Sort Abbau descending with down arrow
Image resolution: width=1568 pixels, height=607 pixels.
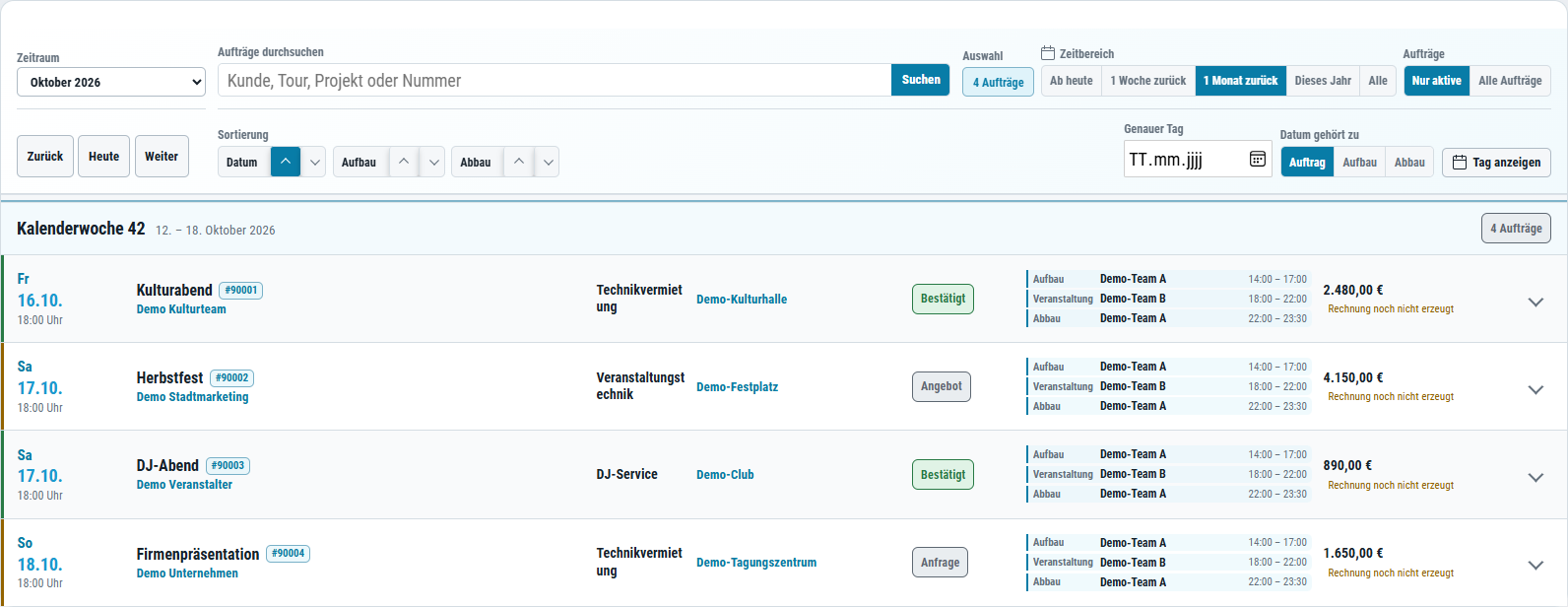tap(548, 162)
